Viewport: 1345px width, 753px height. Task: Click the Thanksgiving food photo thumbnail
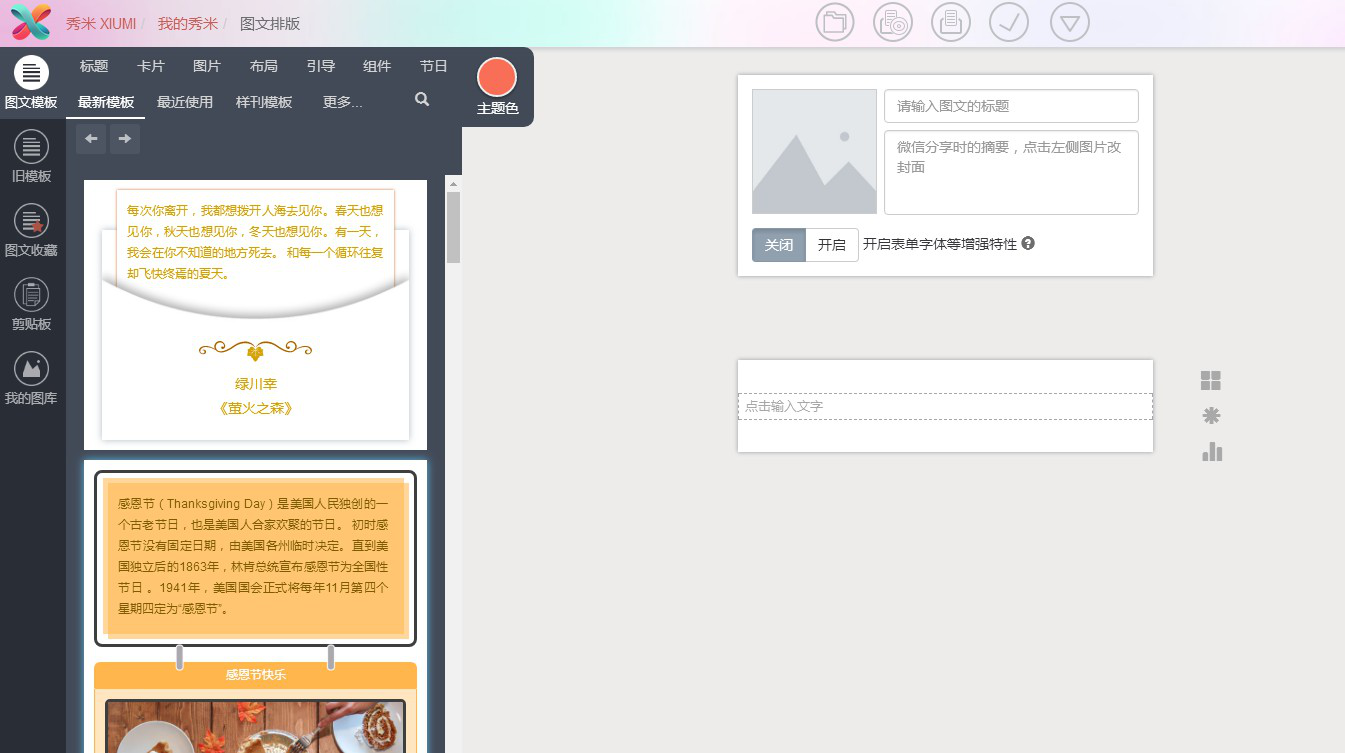(255, 726)
